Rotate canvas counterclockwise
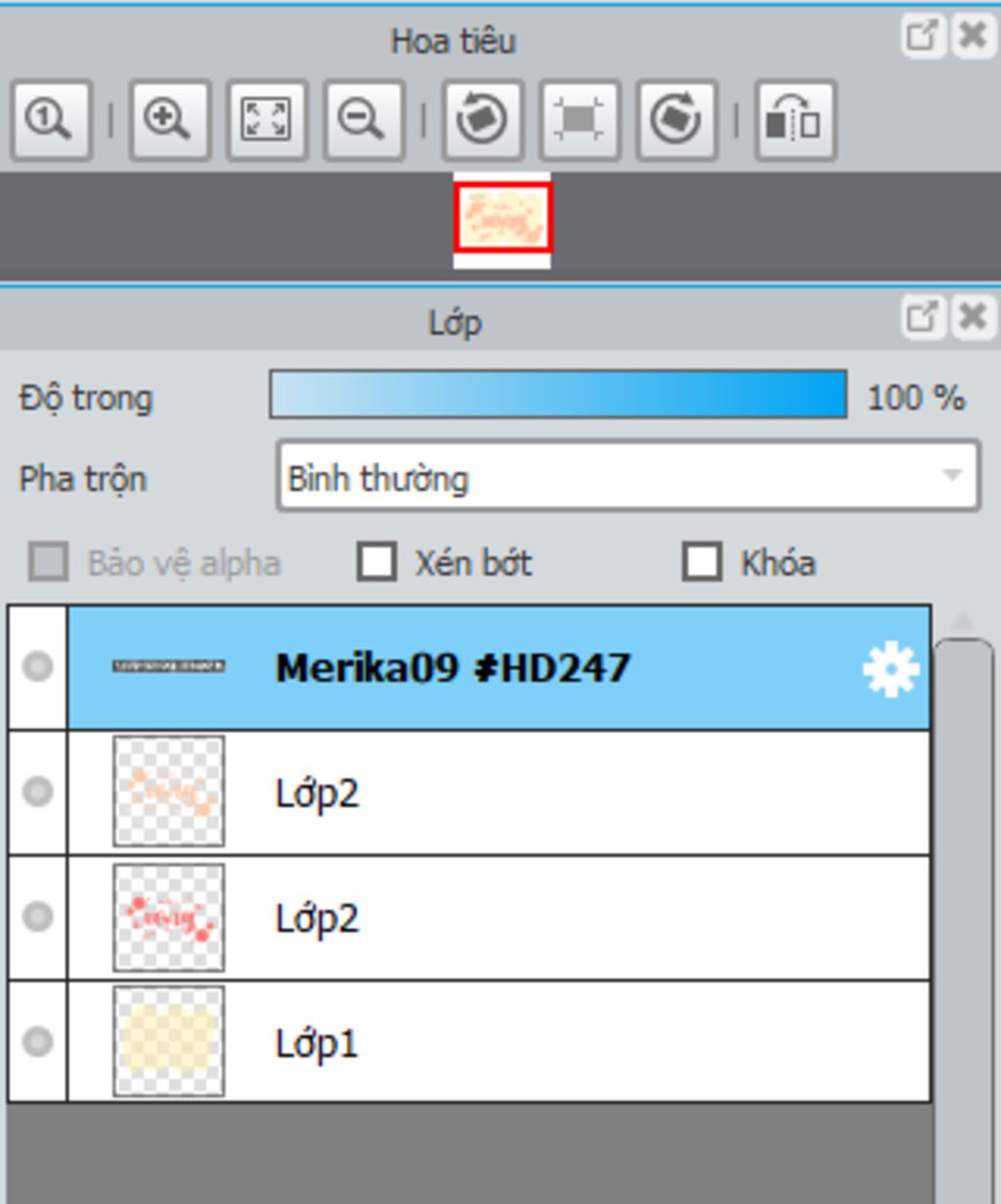 click(482, 120)
